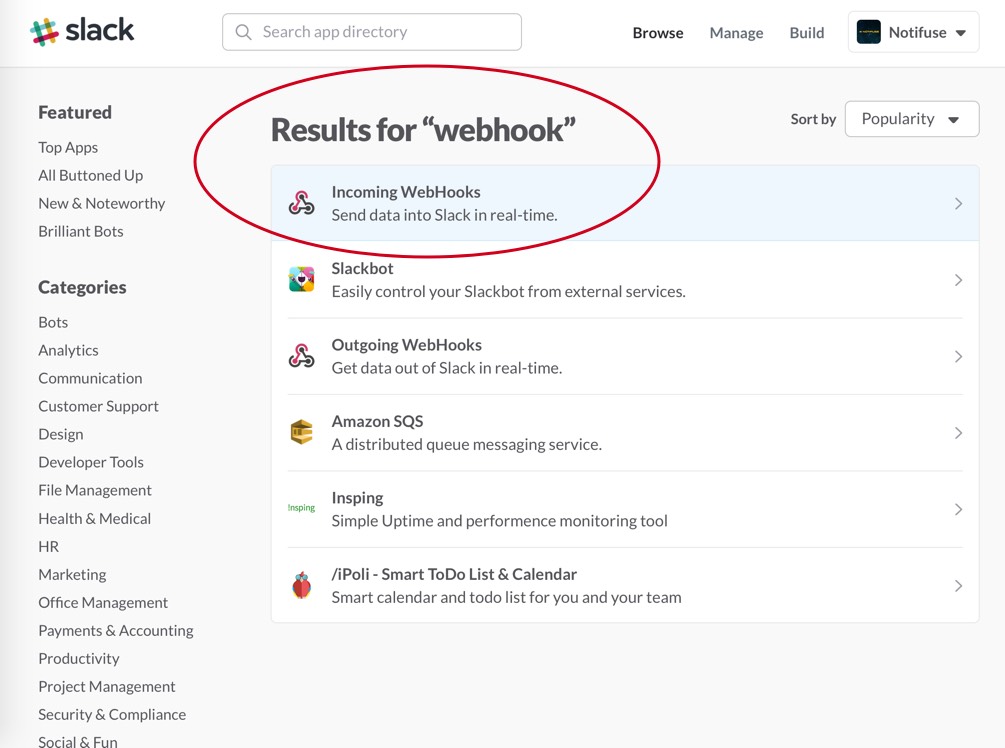Go to New & Noteworthy

(x=101, y=203)
